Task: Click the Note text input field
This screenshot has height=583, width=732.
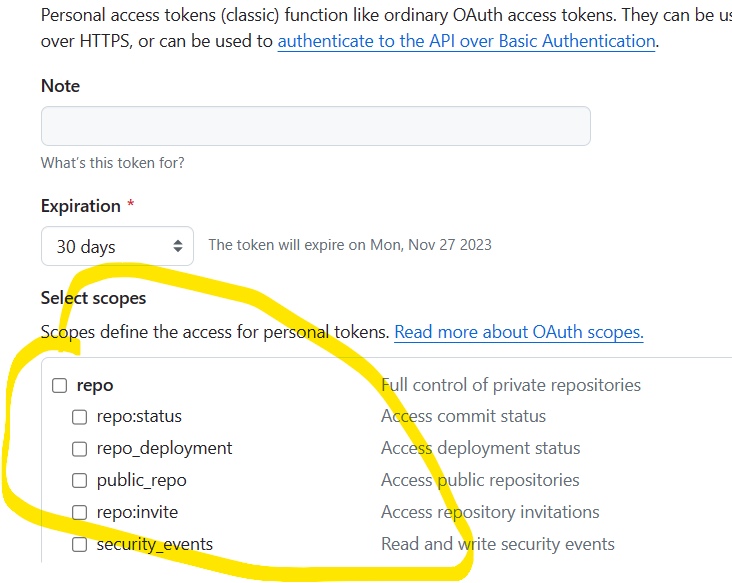Action: [x=315, y=126]
